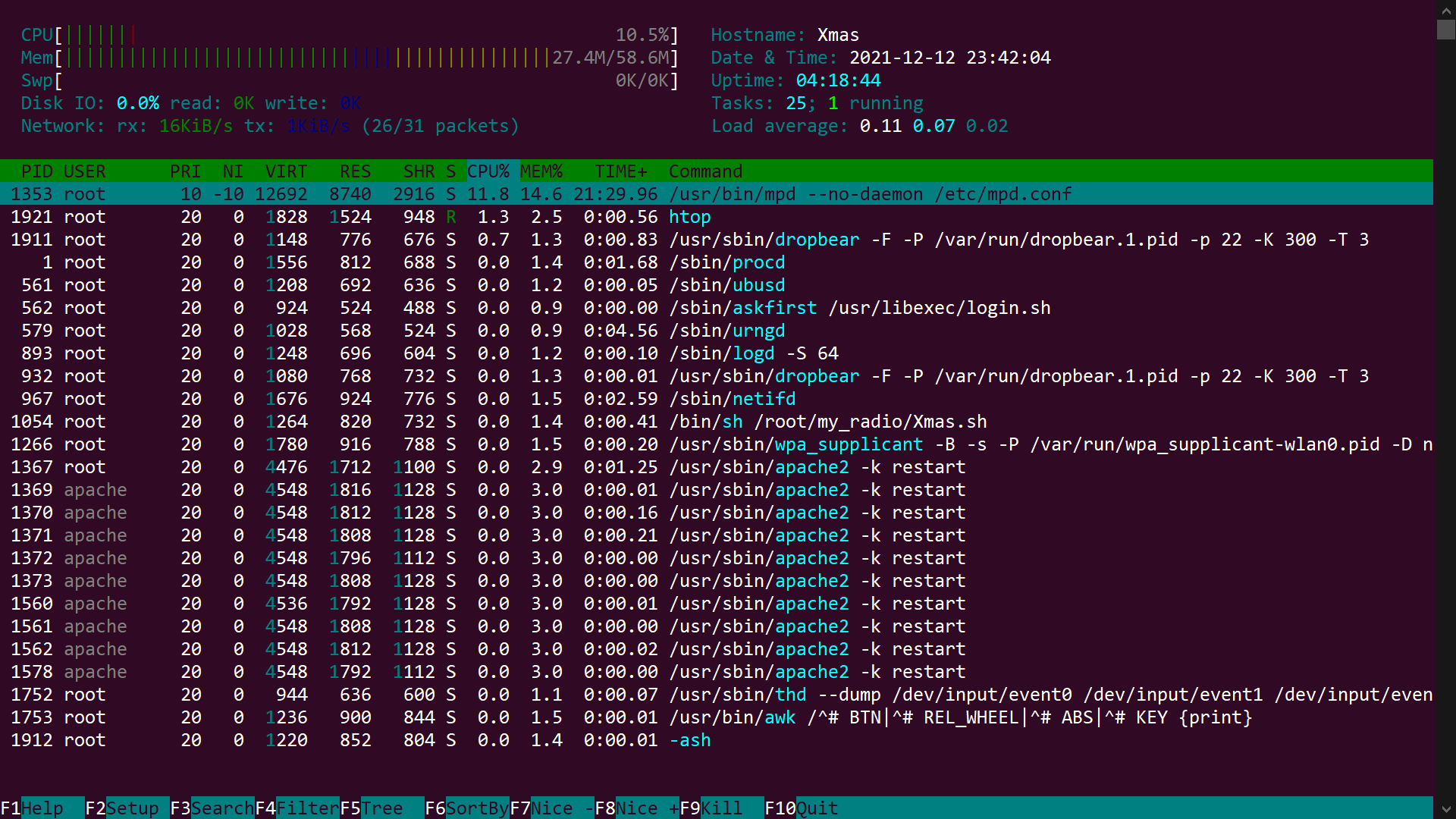This screenshot has width=1456, height=819.
Task: Sort by CPU% column header
Action: coord(488,171)
